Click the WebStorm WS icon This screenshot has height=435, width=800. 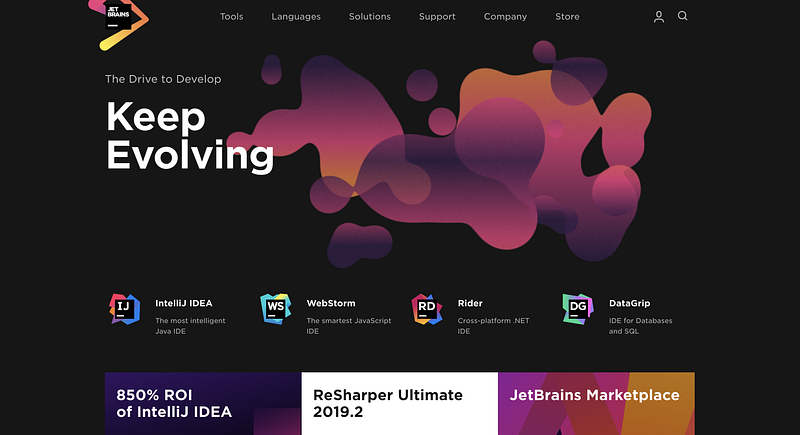point(276,309)
